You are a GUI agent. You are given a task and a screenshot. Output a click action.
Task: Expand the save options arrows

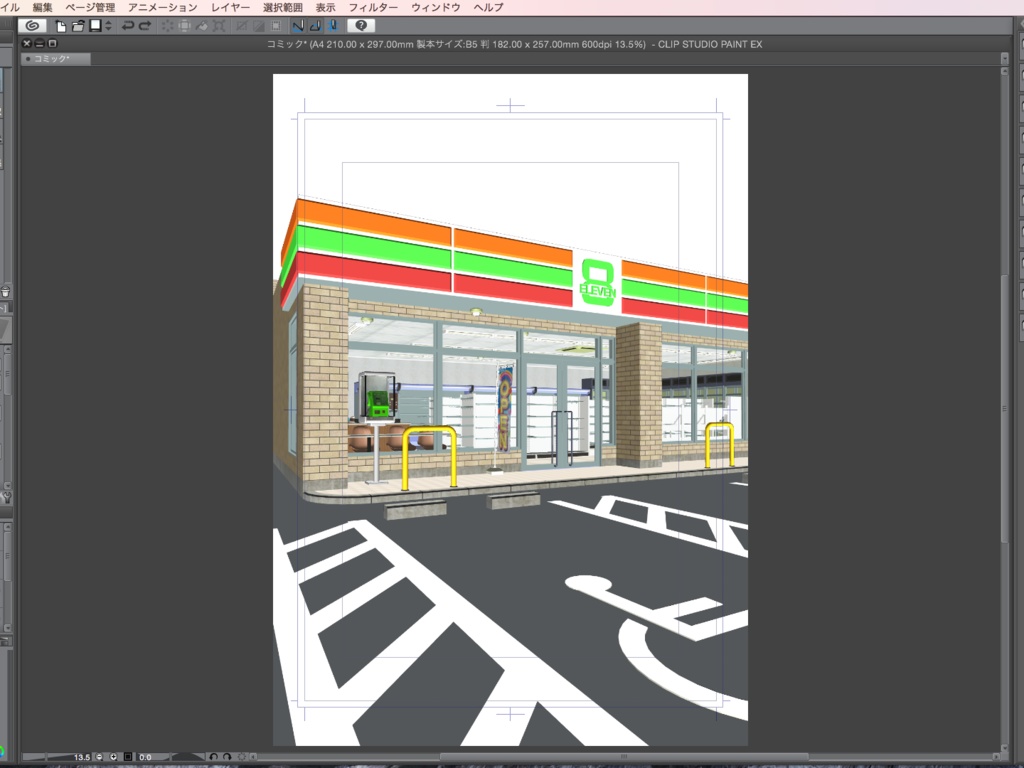108,26
